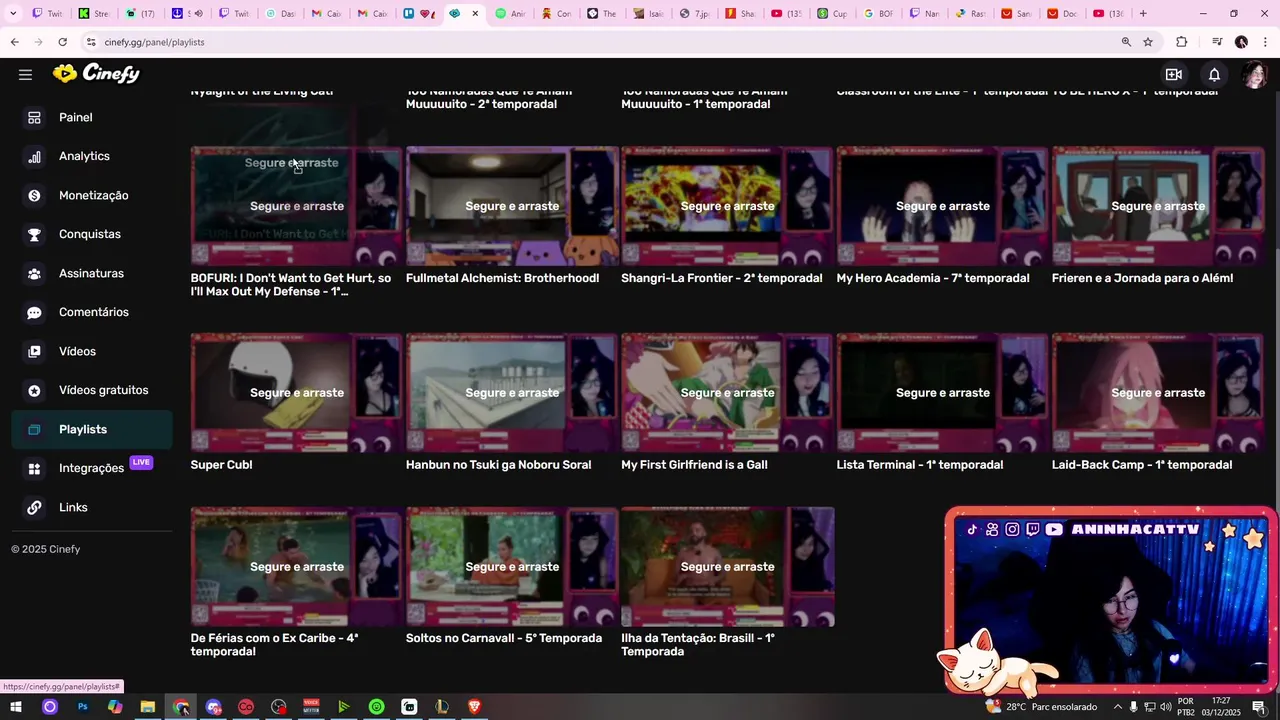Open File Explorer from the taskbar

pos(148,707)
